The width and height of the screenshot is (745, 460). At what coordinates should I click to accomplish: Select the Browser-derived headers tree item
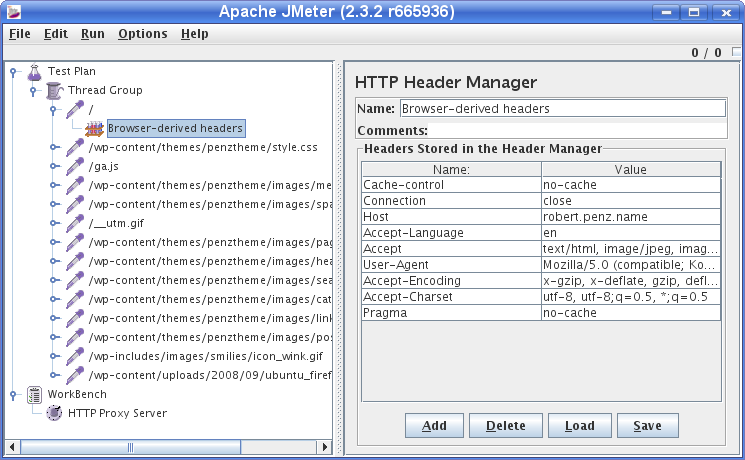pyautogui.click(x=176, y=128)
